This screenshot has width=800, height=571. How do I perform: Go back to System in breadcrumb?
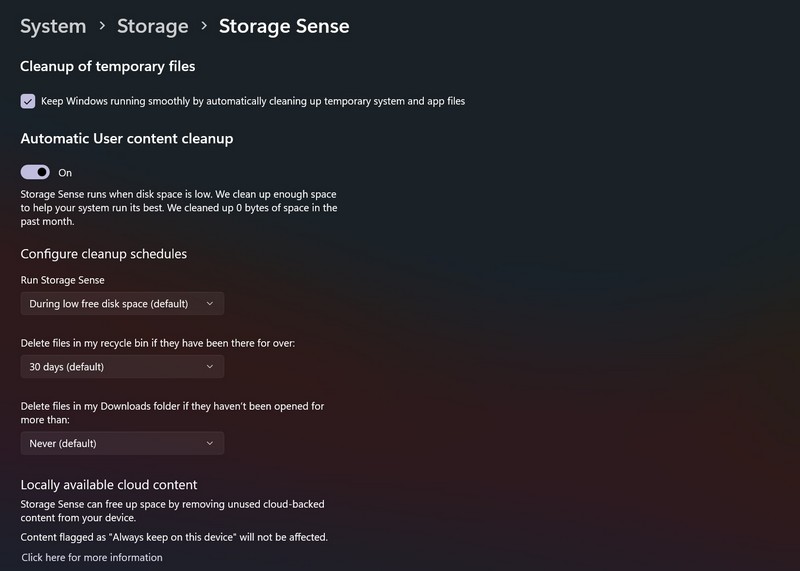pyautogui.click(x=53, y=26)
